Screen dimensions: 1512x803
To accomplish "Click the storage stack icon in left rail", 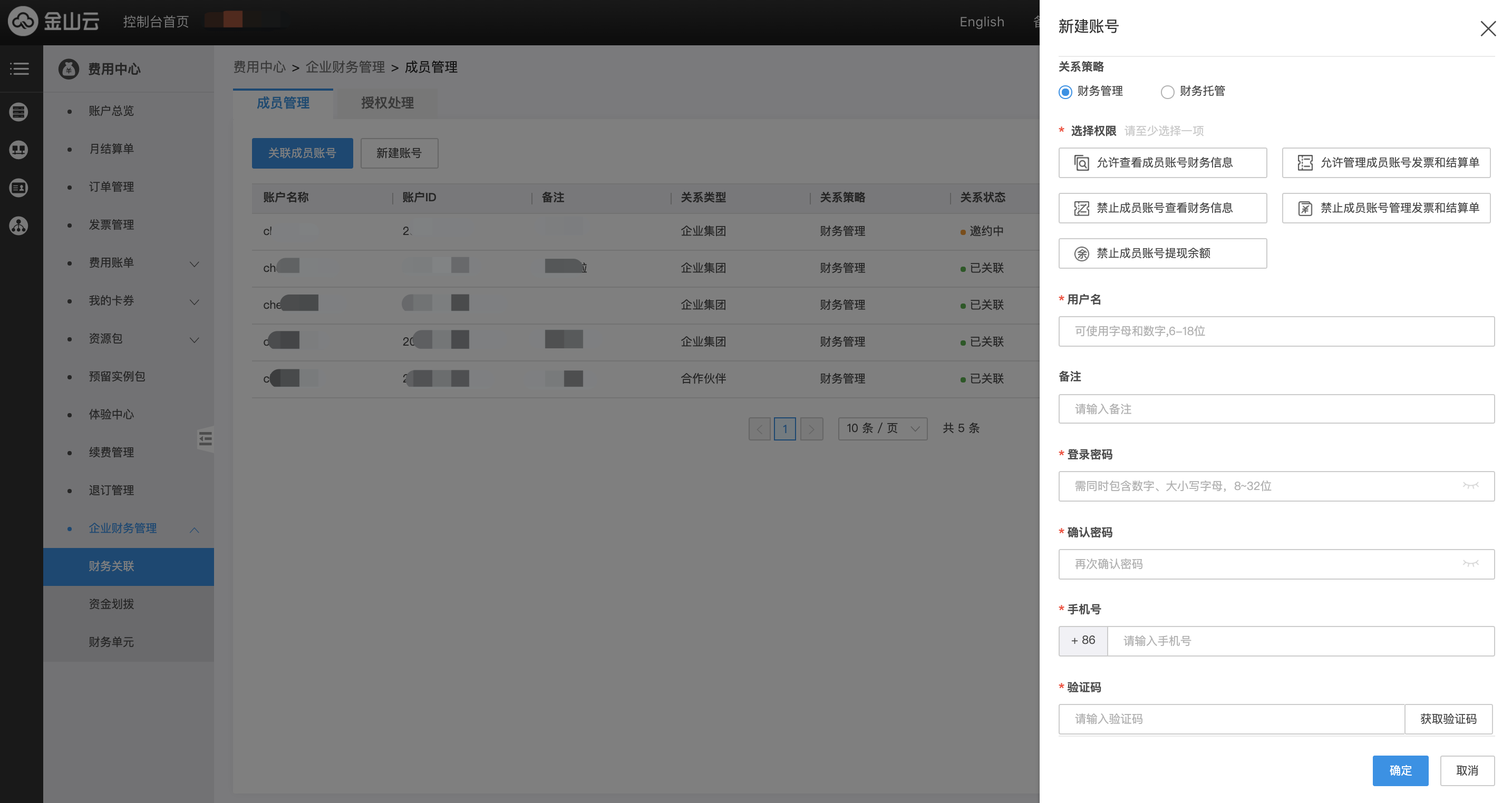I will tap(19, 112).
